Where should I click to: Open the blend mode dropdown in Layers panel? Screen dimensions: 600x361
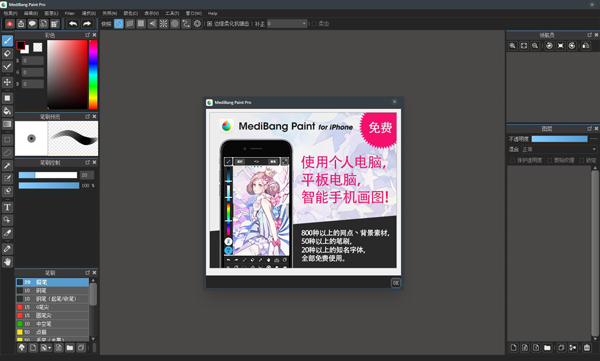point(559,149)
